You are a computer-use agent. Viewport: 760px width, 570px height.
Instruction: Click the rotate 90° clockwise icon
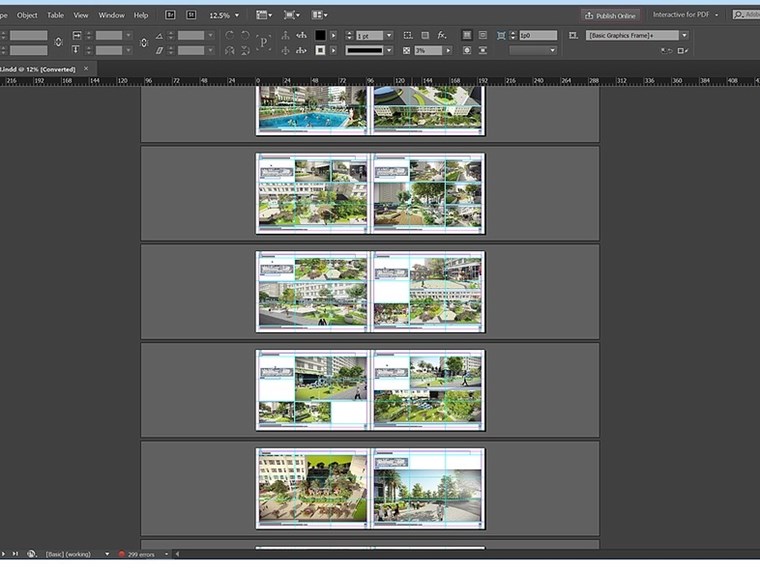(x=229, y=35)
